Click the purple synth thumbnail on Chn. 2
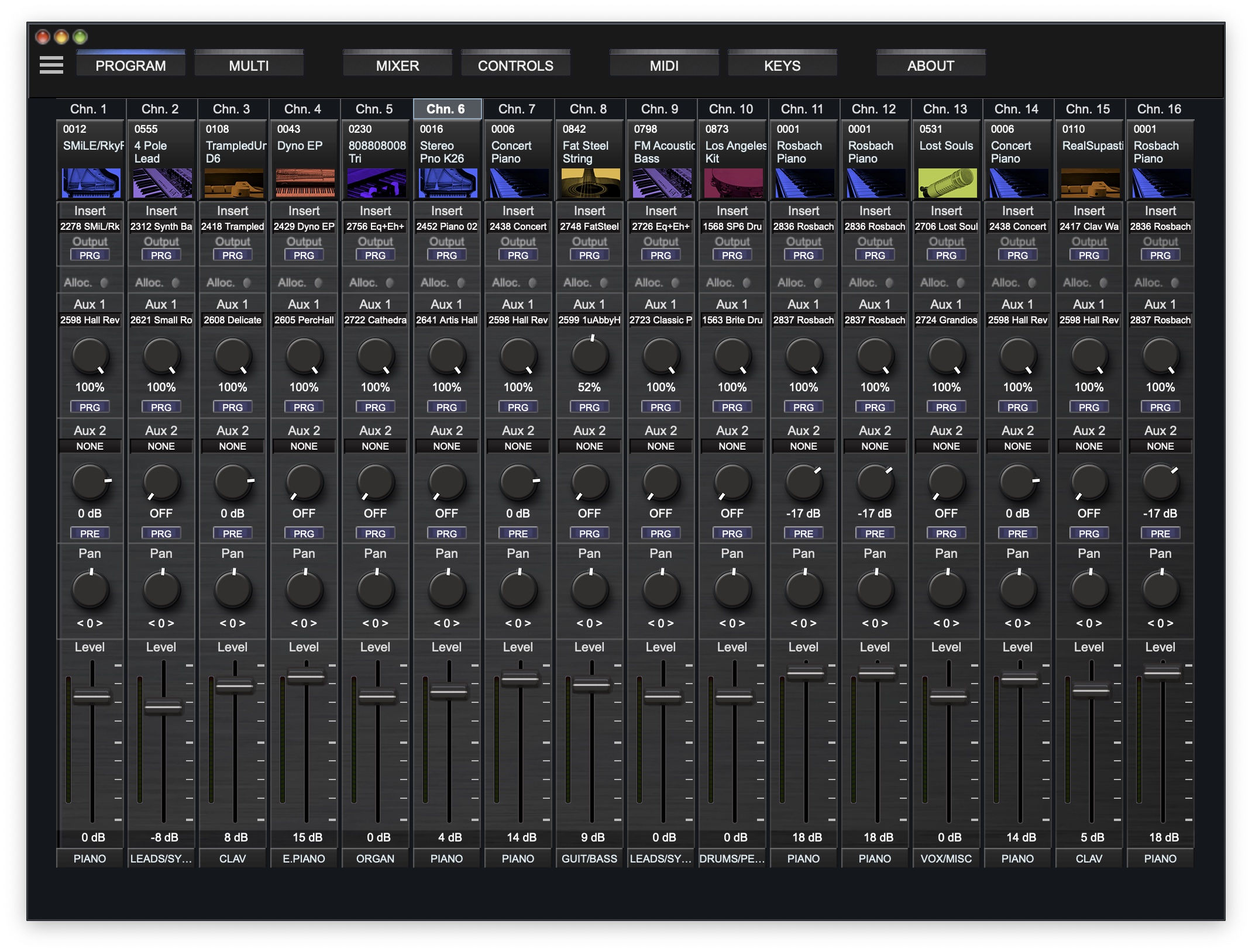The image size is (1252, 952). click(162, 183)
